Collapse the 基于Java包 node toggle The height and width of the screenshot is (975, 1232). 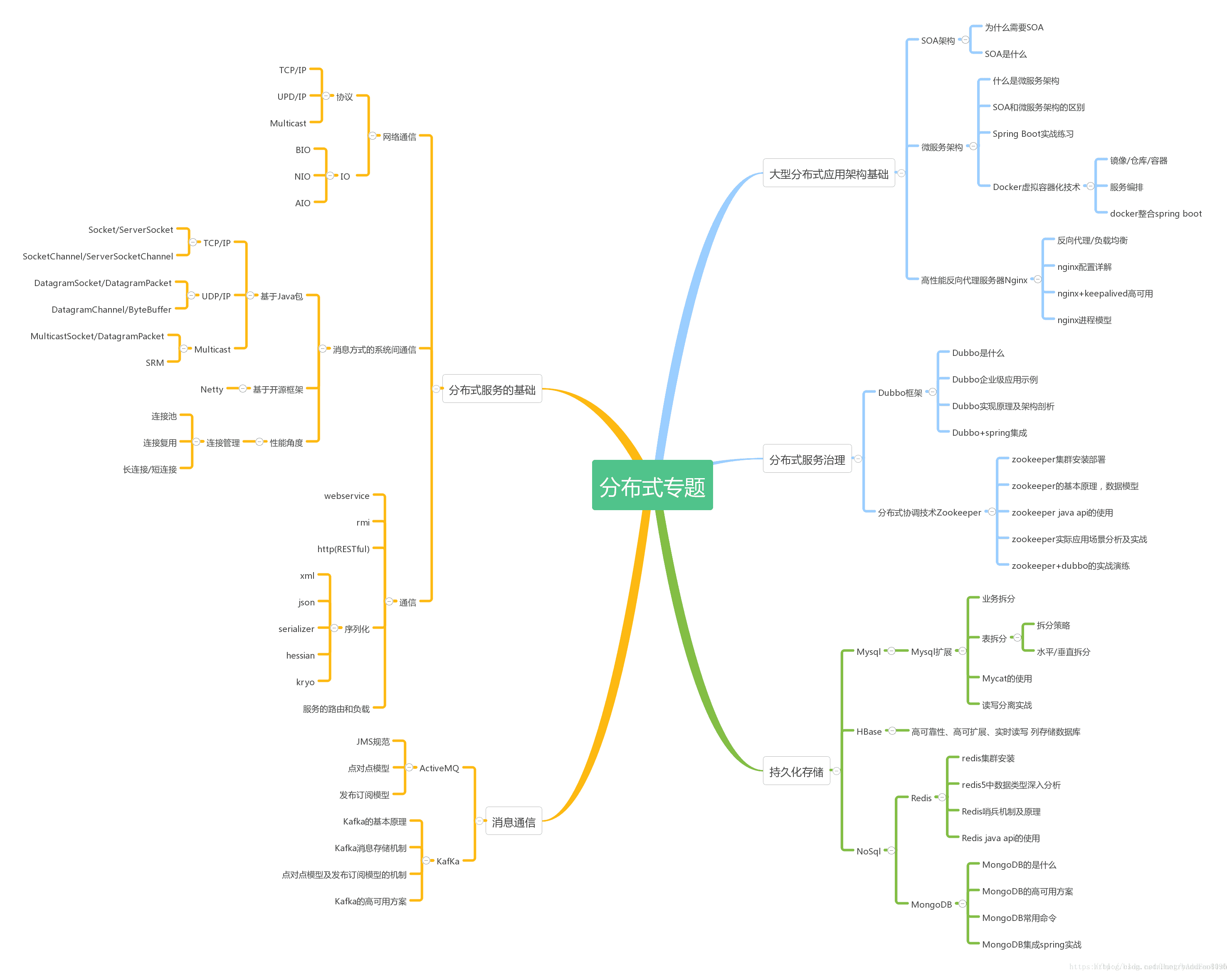[x=250, y=296]
